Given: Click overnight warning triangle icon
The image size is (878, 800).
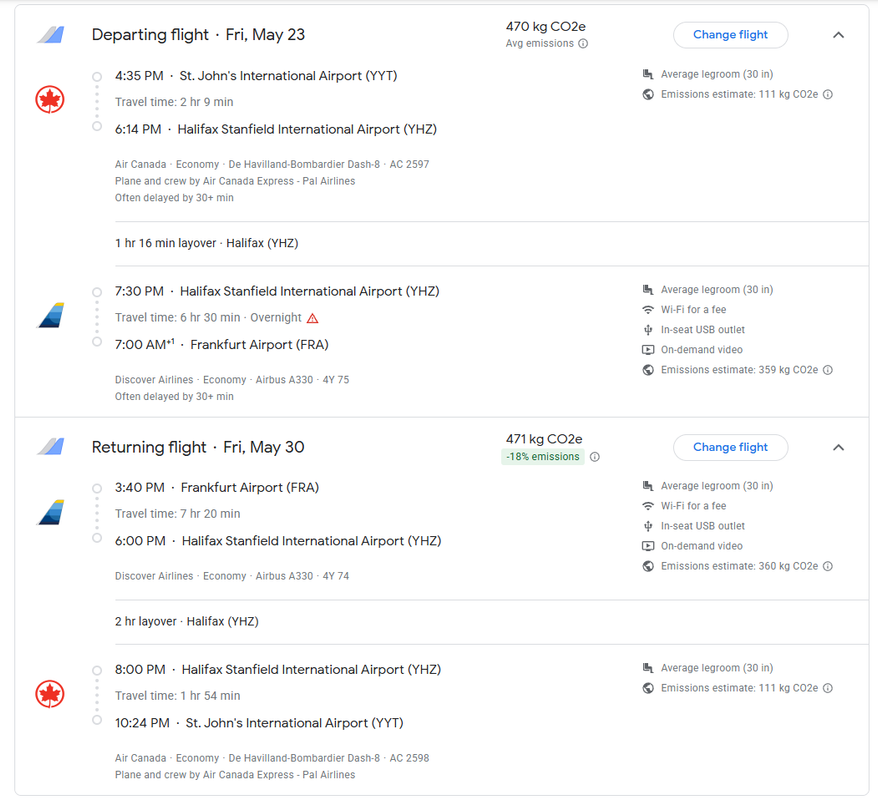Looking at the screenshot, I should pyautogui.click(x=312, y=319).
